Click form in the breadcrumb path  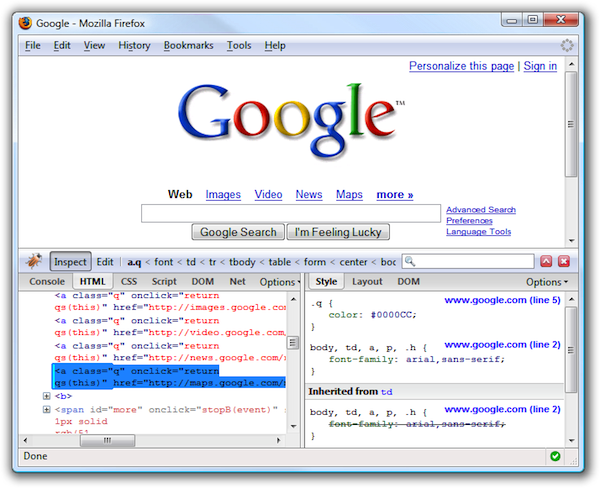(315, 262)
